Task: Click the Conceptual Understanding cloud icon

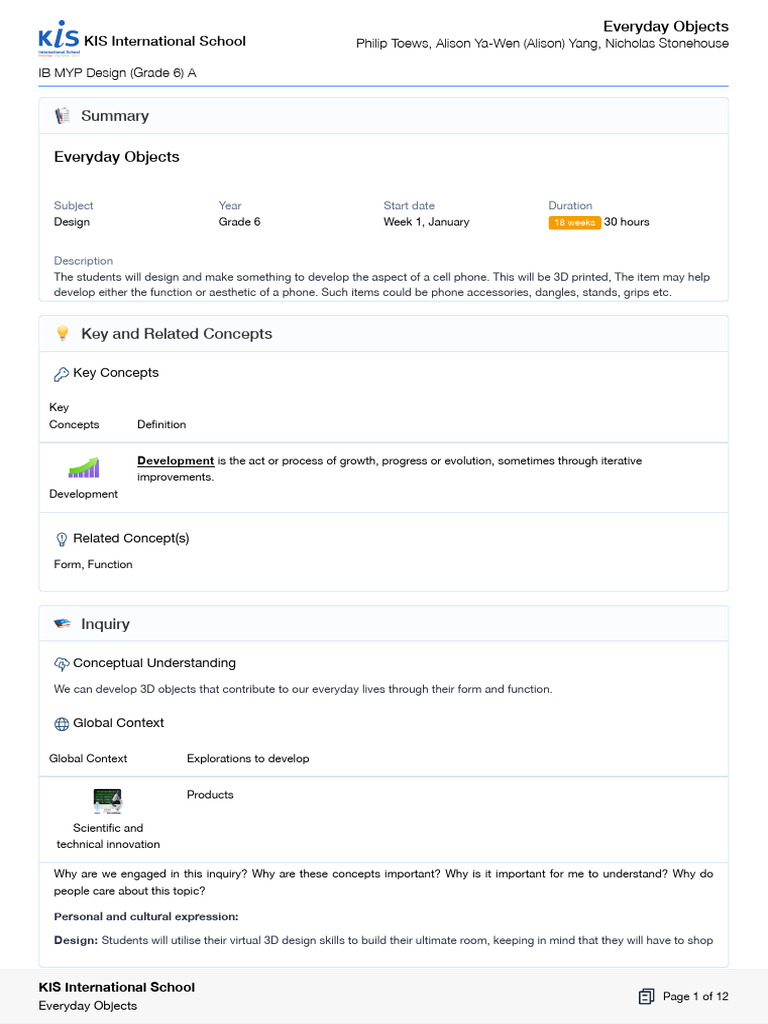Action: 61,664
